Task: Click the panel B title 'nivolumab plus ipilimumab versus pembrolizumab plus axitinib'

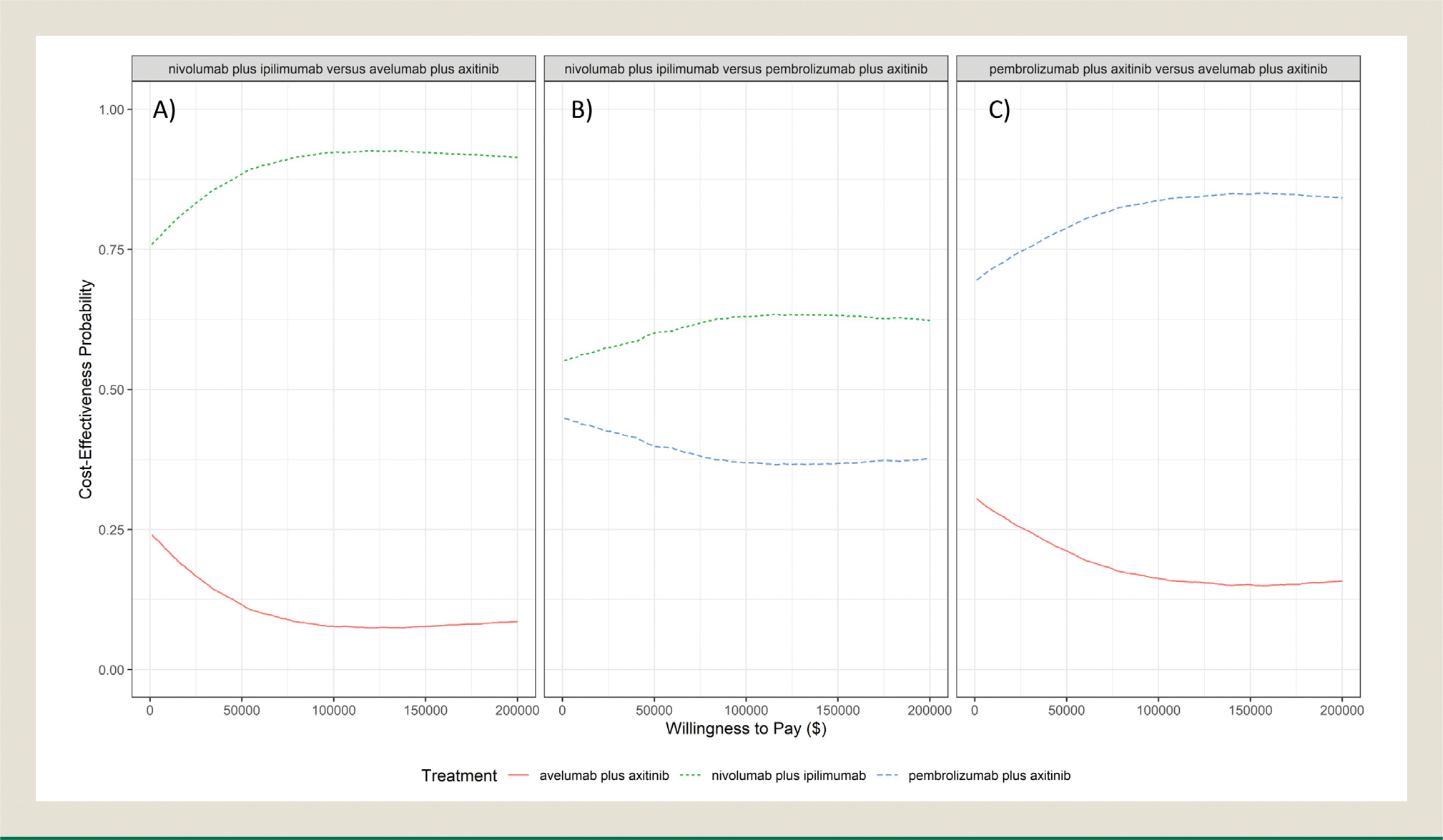Action: 746,69
